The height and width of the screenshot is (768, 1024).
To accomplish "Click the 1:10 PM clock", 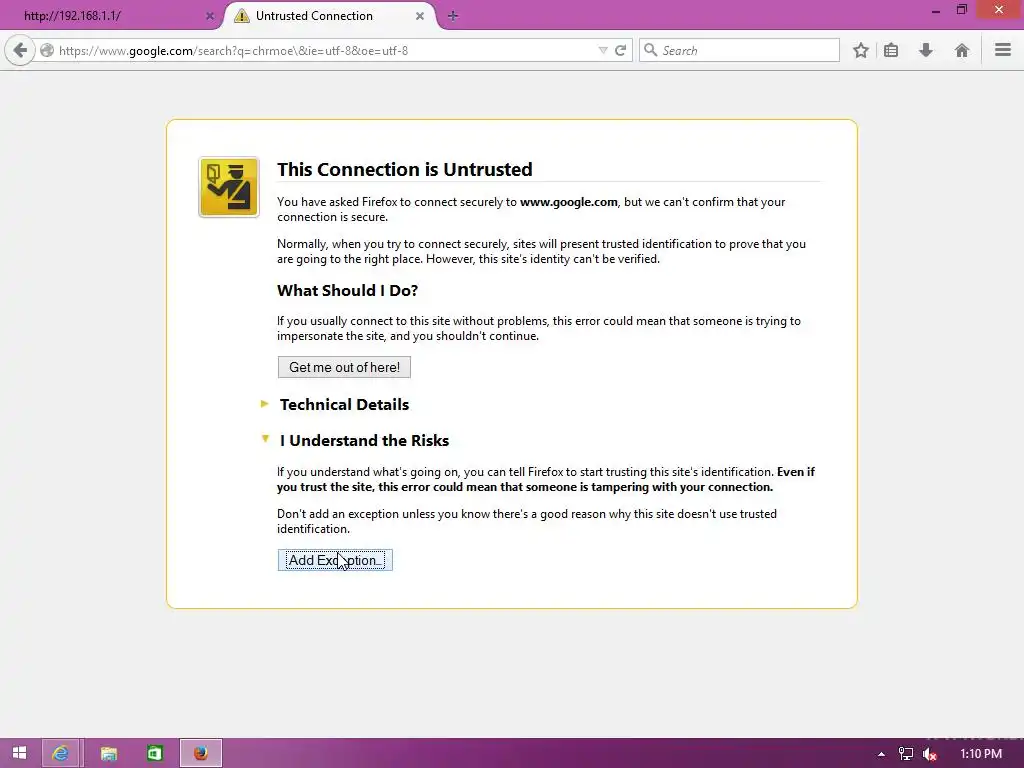I will pyautogui.click(x=981, y=754).
